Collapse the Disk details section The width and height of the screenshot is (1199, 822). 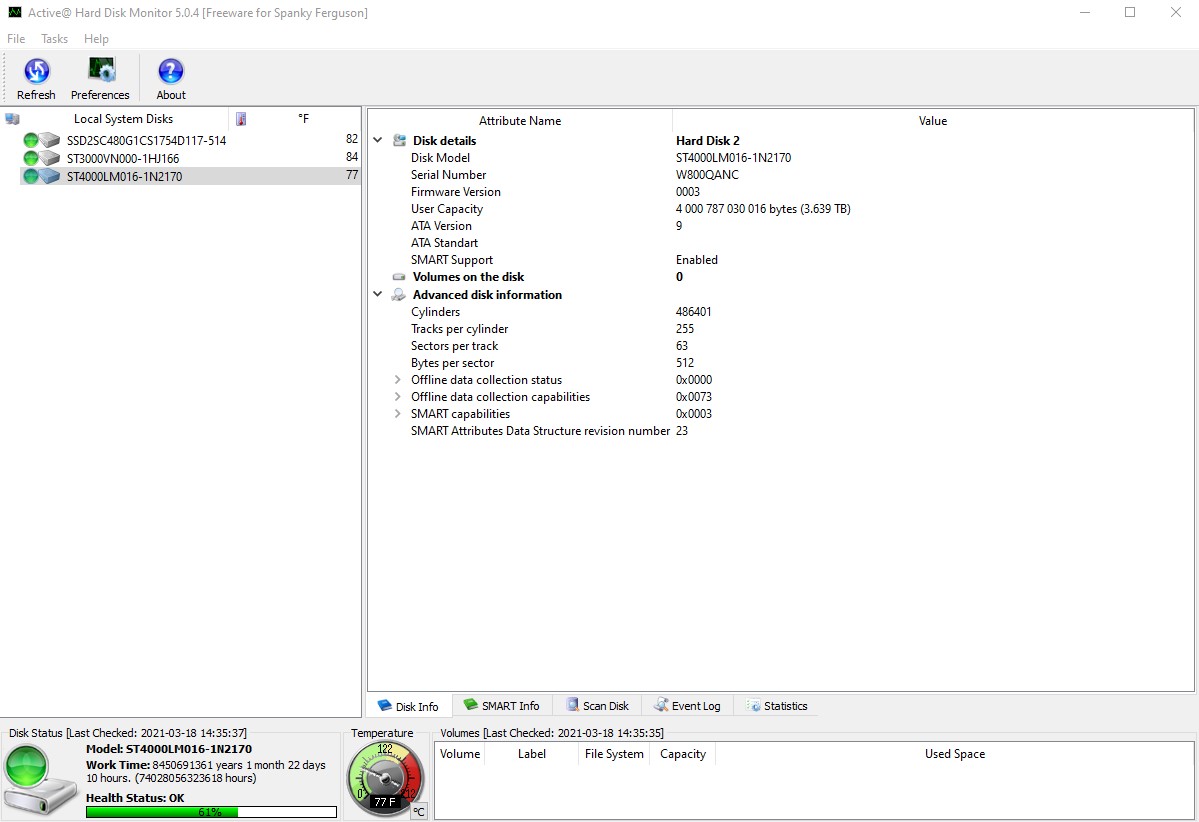pyautogui.click(x=378, y=140)
